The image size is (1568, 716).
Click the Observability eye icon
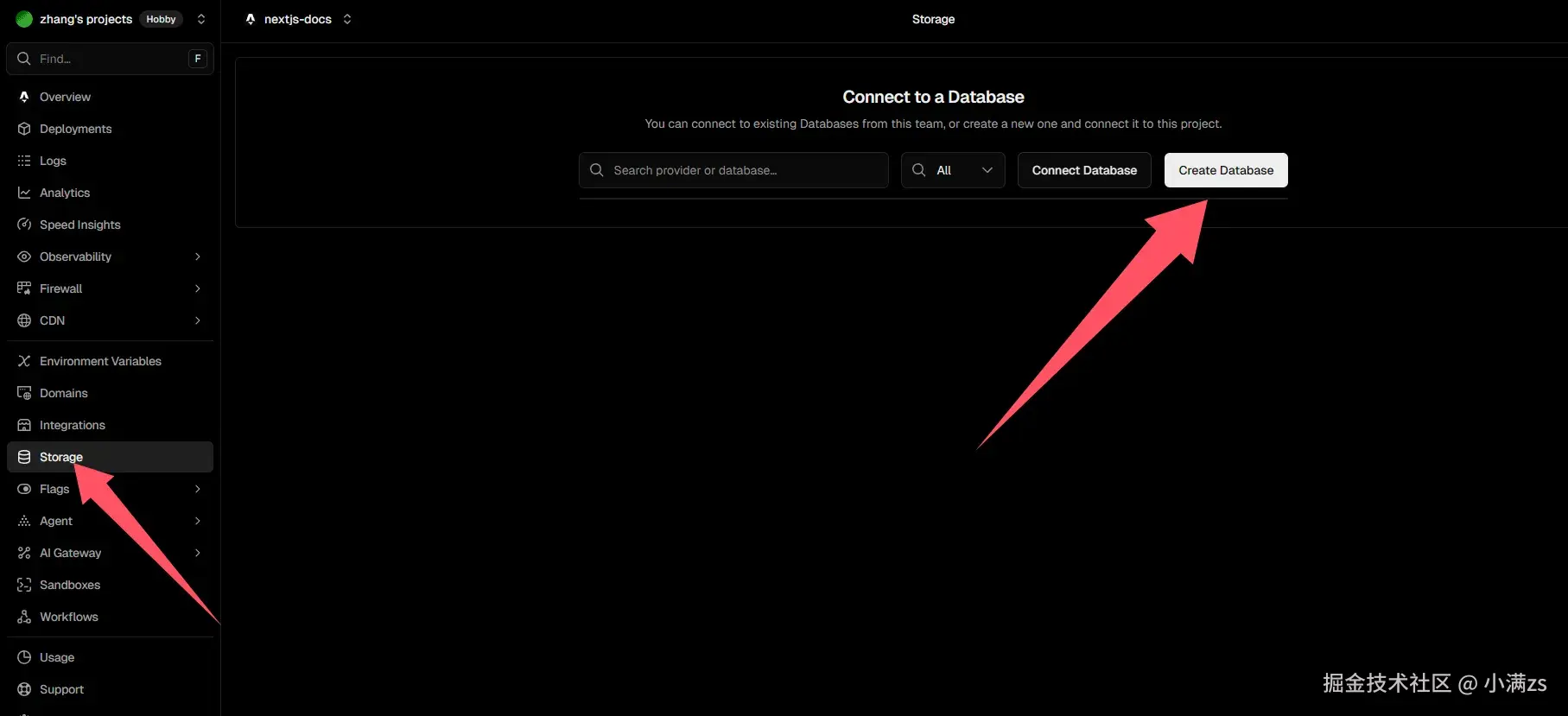click(x=24, y=257)
